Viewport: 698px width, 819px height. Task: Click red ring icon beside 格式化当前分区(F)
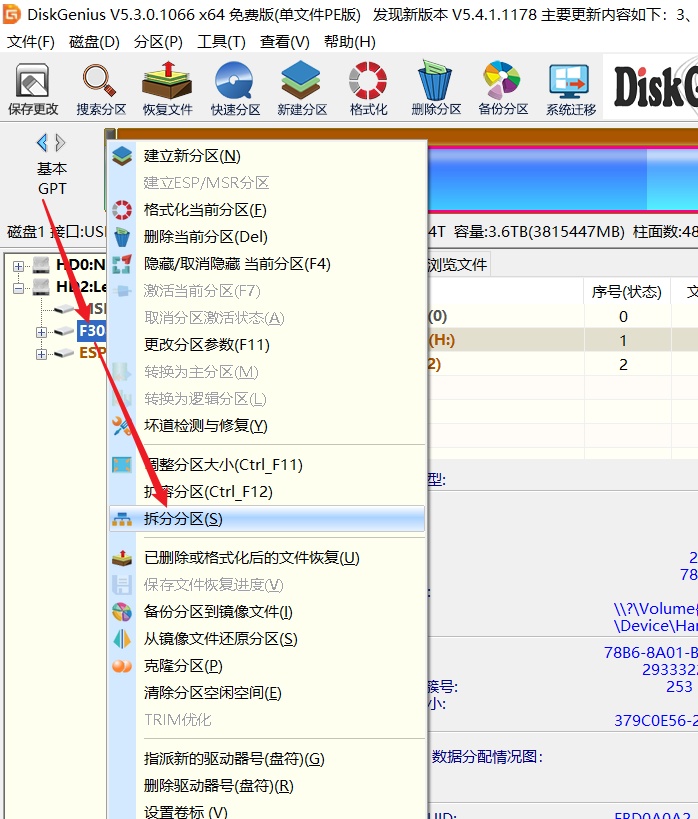pos(122,210)
